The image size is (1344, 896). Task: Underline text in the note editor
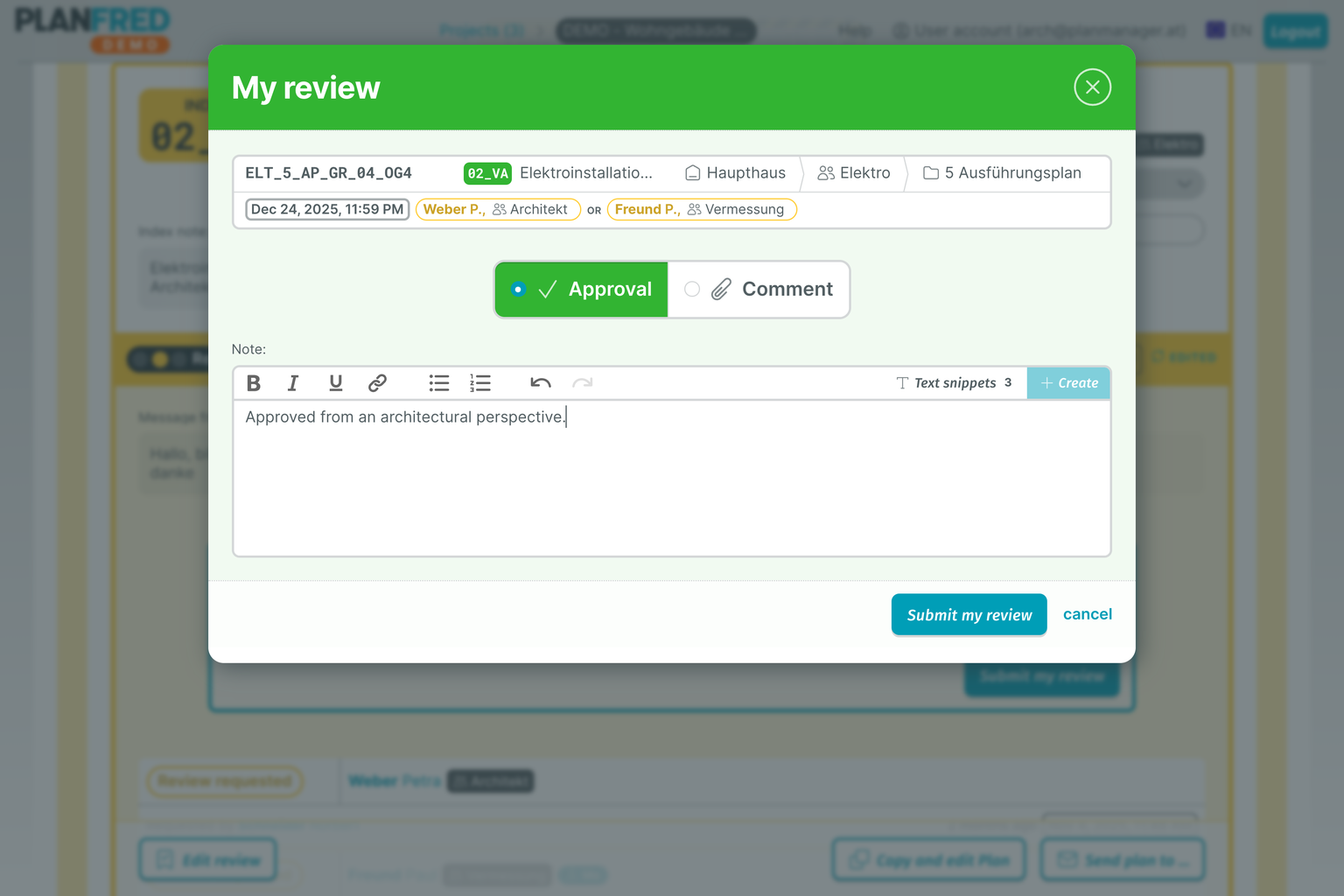click(x=336, y=382)
